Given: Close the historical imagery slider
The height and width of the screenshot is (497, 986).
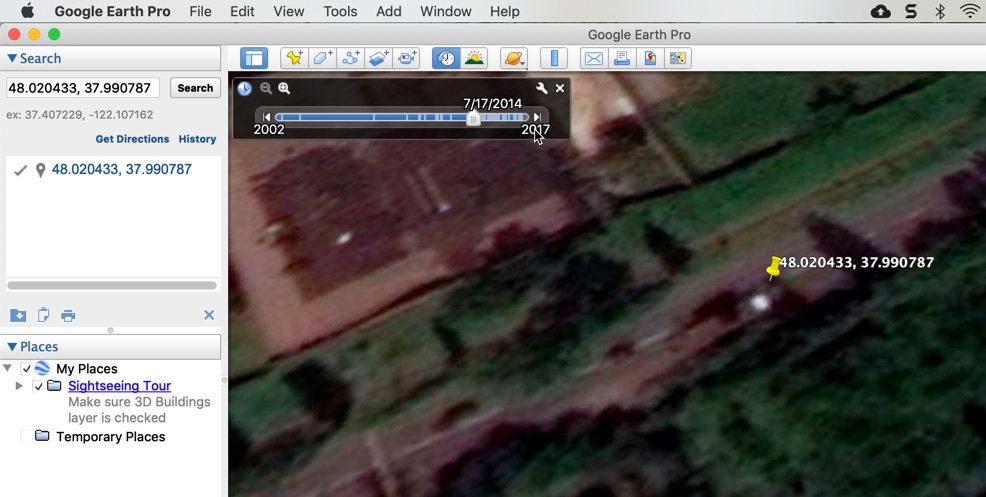Looking at the screenshot, I should pos(560,88).
